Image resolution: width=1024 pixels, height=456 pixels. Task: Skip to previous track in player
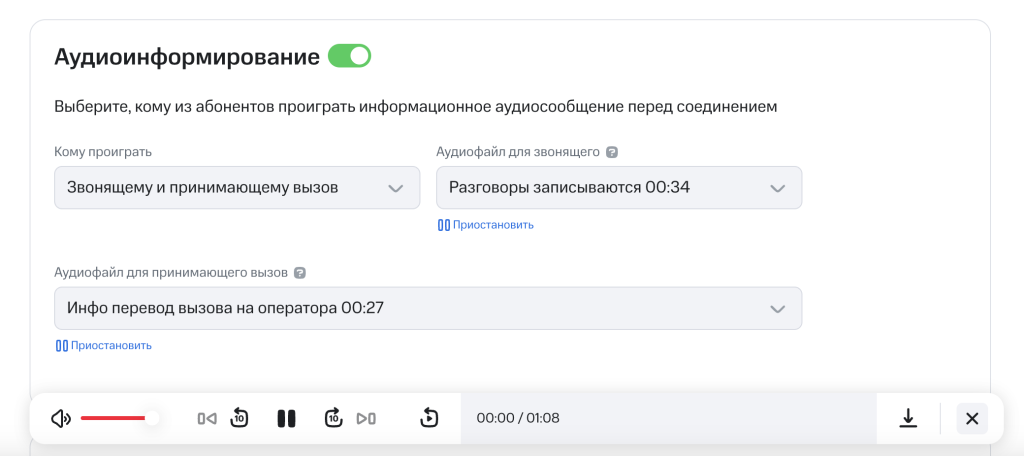(x=207, y=419)
